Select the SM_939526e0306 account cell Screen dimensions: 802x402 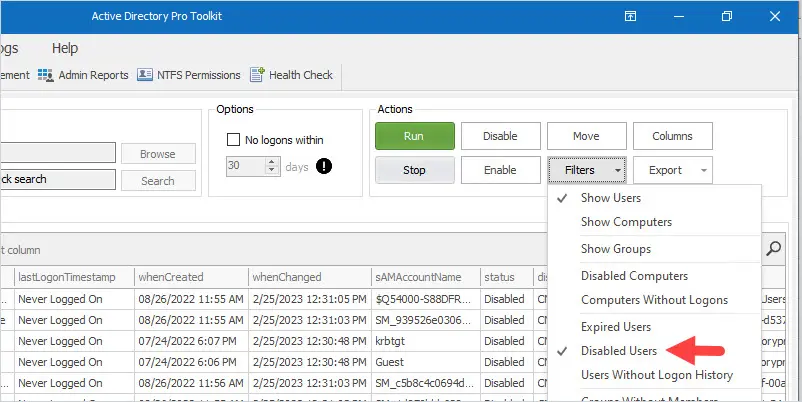[x=426, y=320]
